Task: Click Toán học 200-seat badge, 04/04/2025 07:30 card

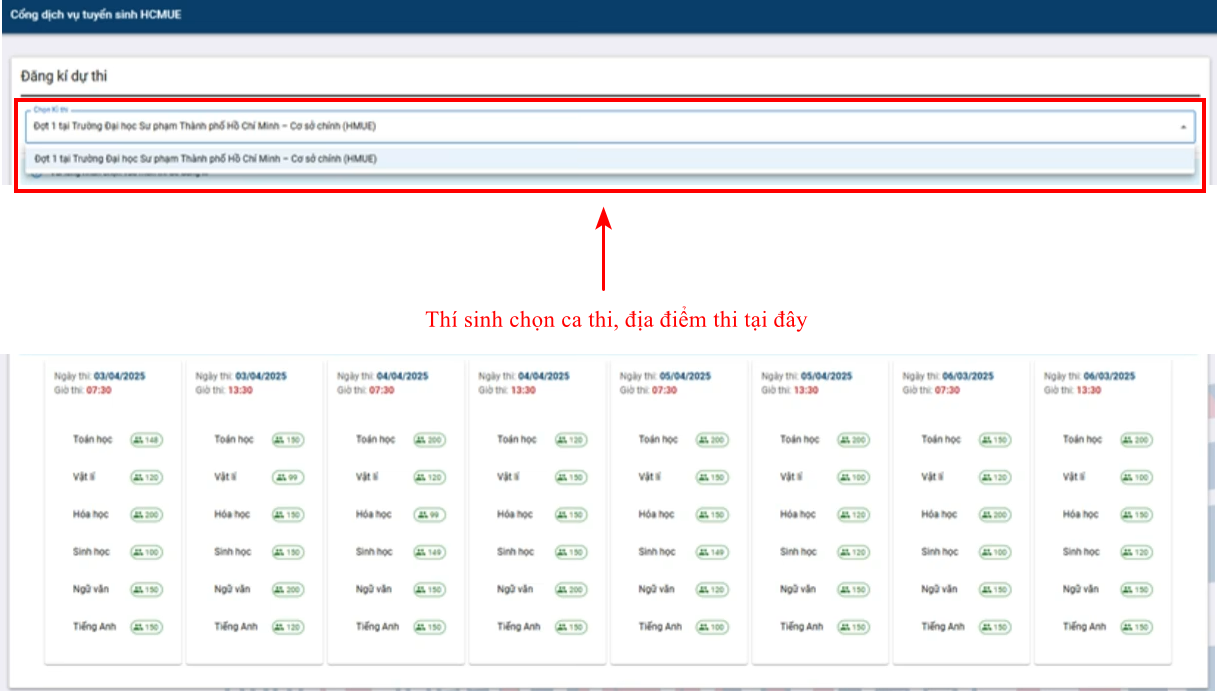Action: point(429,440)
